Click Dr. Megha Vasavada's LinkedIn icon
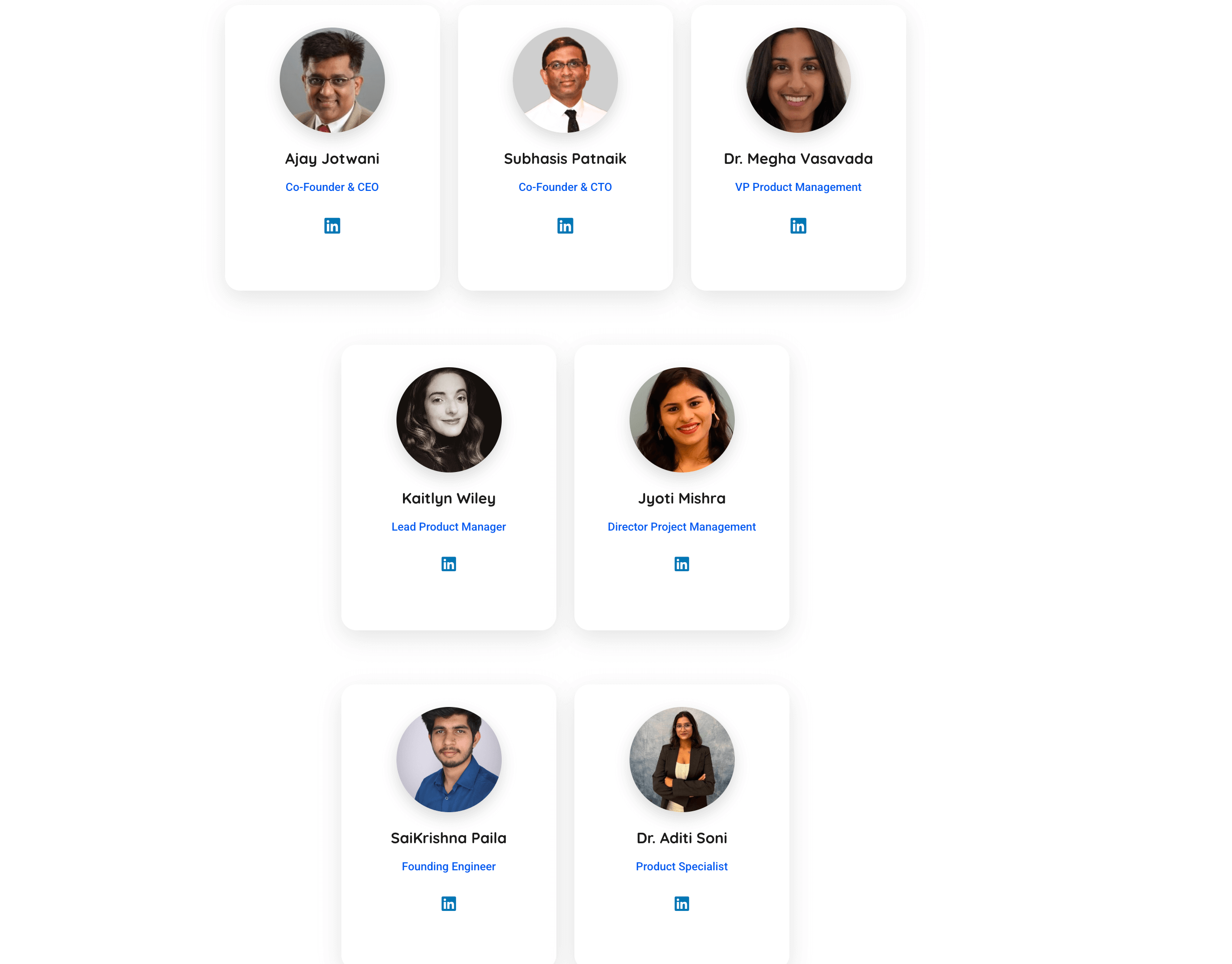 coord(798,226)
